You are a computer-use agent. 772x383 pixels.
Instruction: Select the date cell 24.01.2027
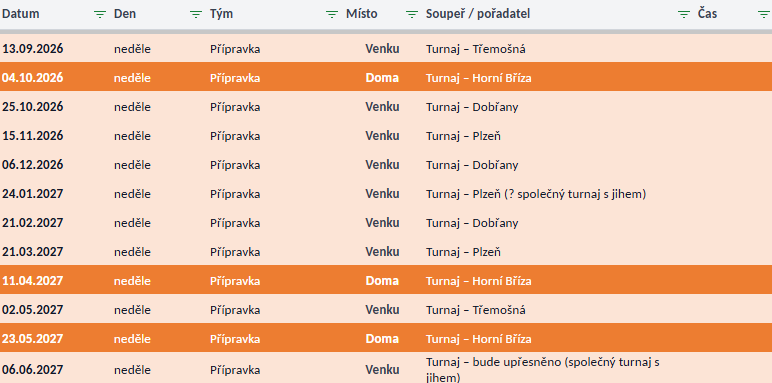point(32,194)
